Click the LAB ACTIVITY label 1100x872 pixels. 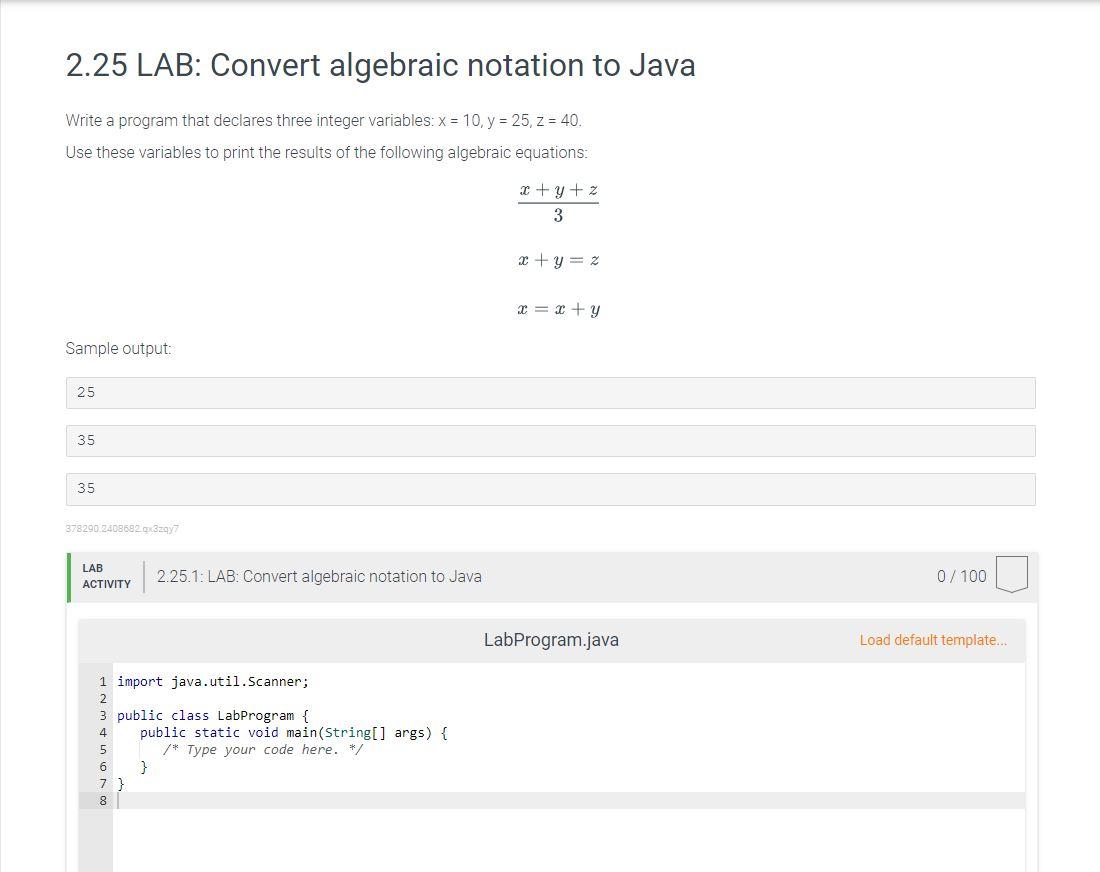coord(106,576)
